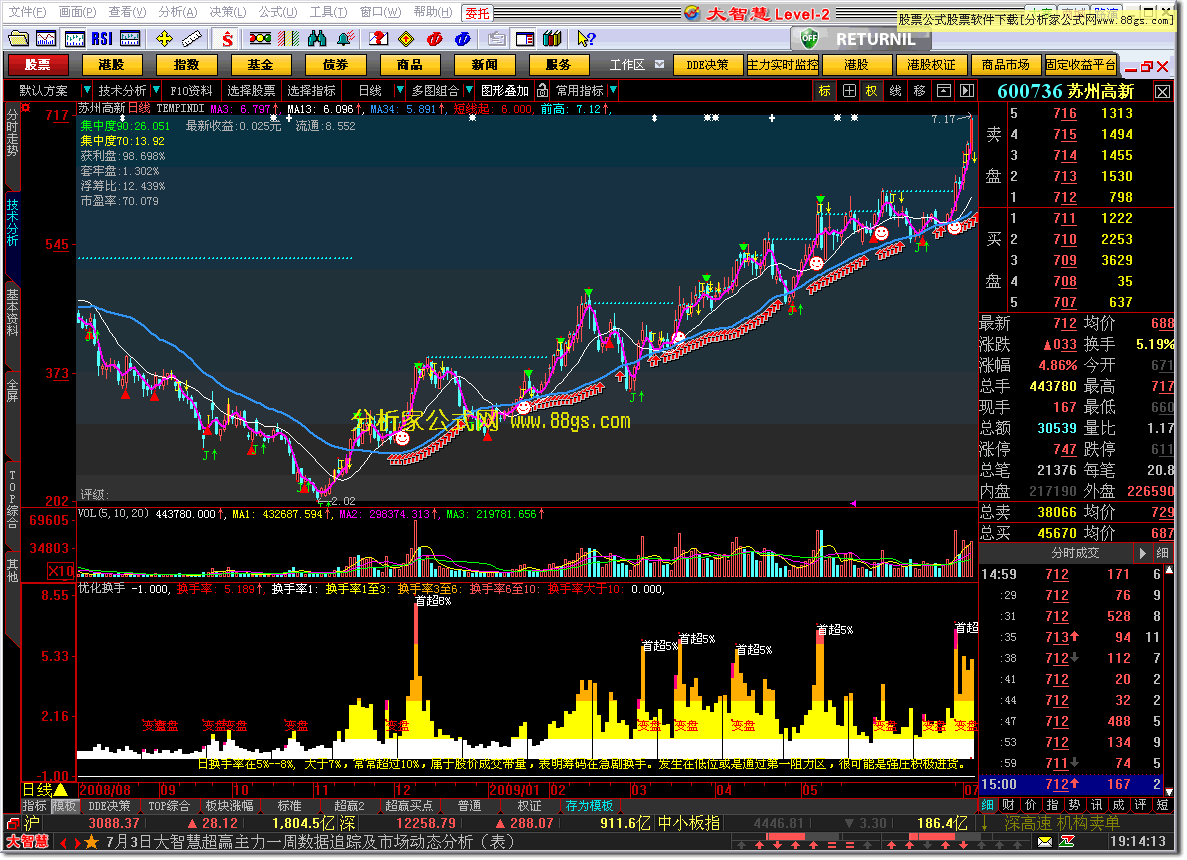The width and height of the screenshot is (1187, 860).
Task: Activate the arrow question help icon
Action: 586,38
